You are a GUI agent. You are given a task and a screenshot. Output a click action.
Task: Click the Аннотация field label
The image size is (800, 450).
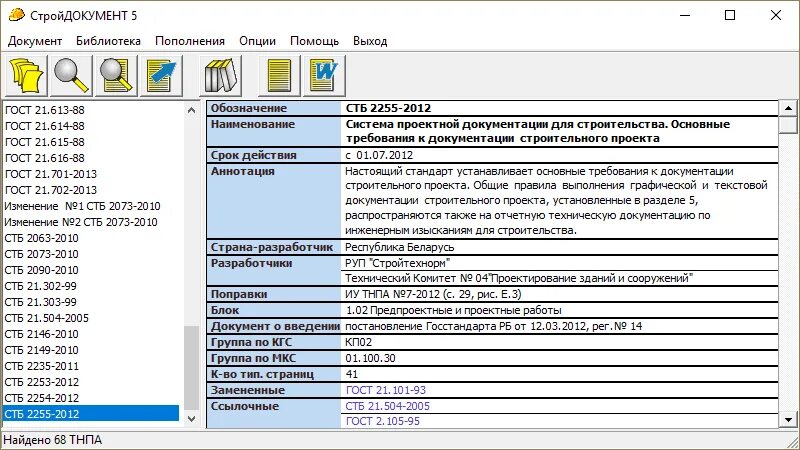click(242, 171)
